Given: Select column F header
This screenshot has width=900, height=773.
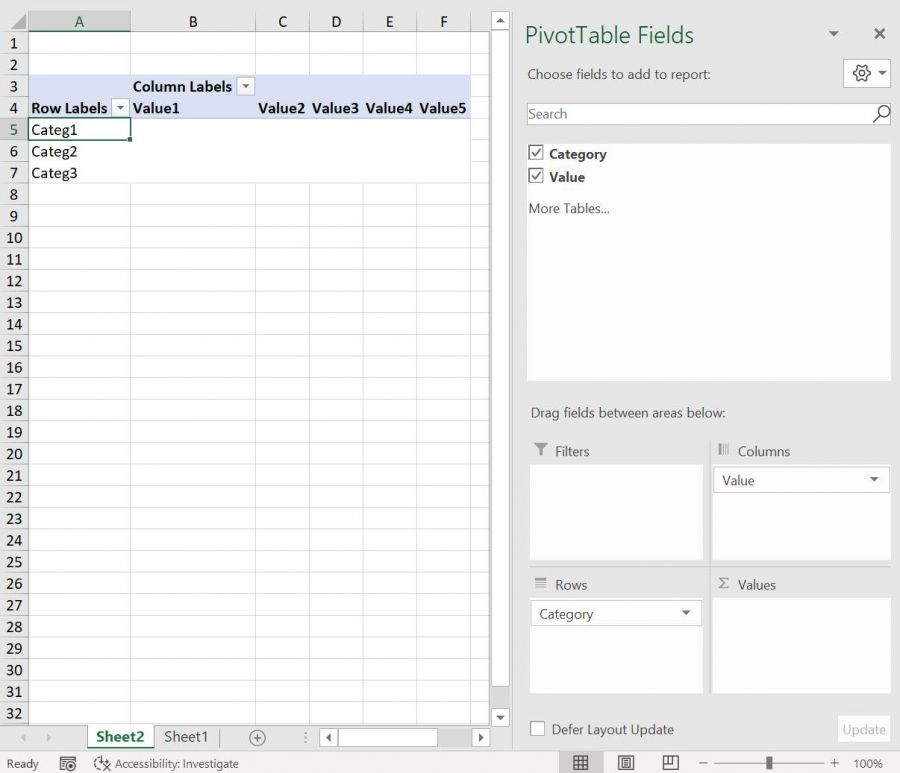Looking at the screenshot, I should [443, 22].
